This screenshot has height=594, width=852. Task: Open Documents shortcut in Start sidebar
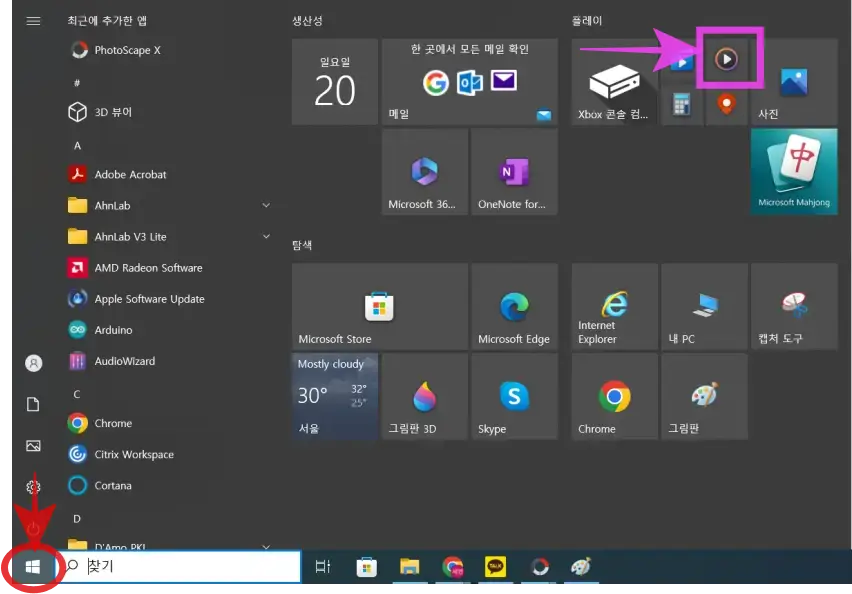(x=33, y=404)
